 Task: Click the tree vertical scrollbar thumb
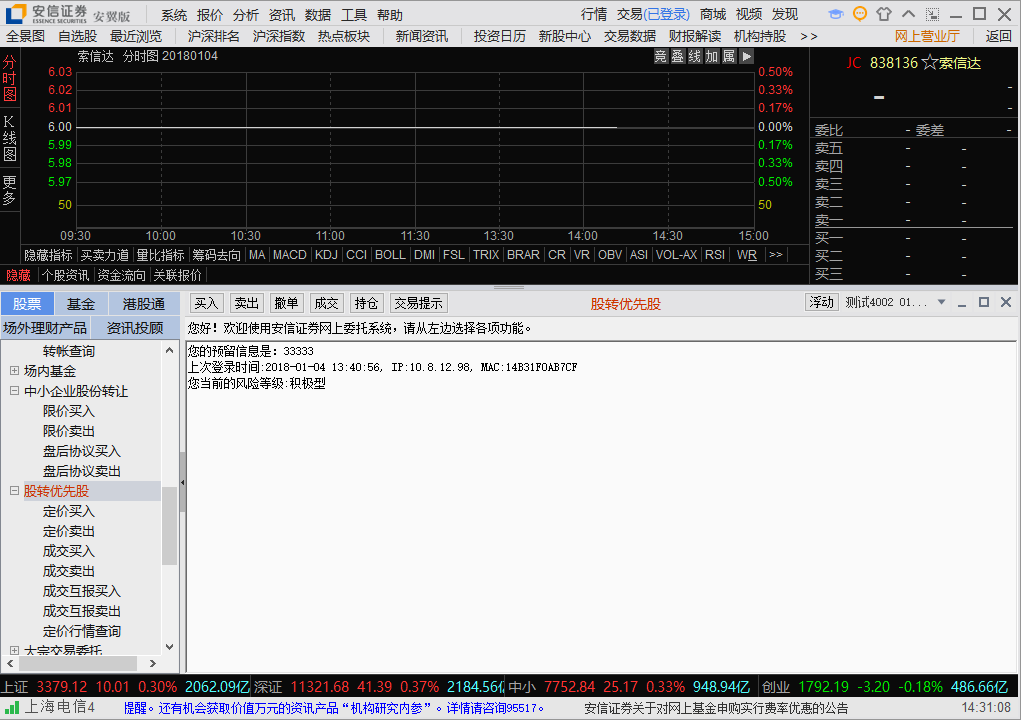[x=169, y=525]
